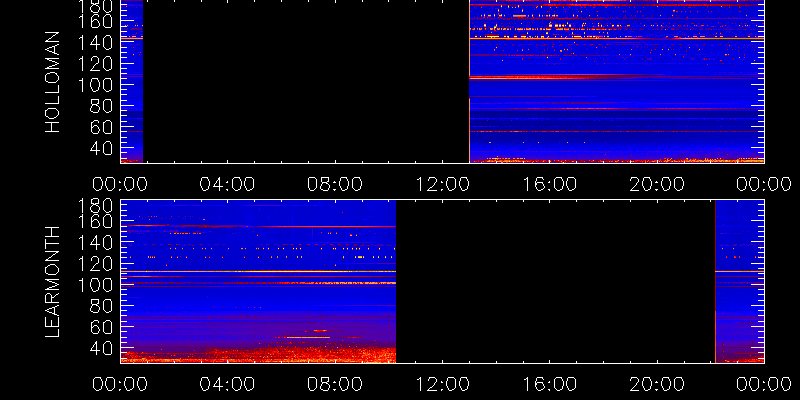Click 20:00 time label under Learmonth plot
The width and height of the screenshot is (800, 400).
click(x=657, y=384)
